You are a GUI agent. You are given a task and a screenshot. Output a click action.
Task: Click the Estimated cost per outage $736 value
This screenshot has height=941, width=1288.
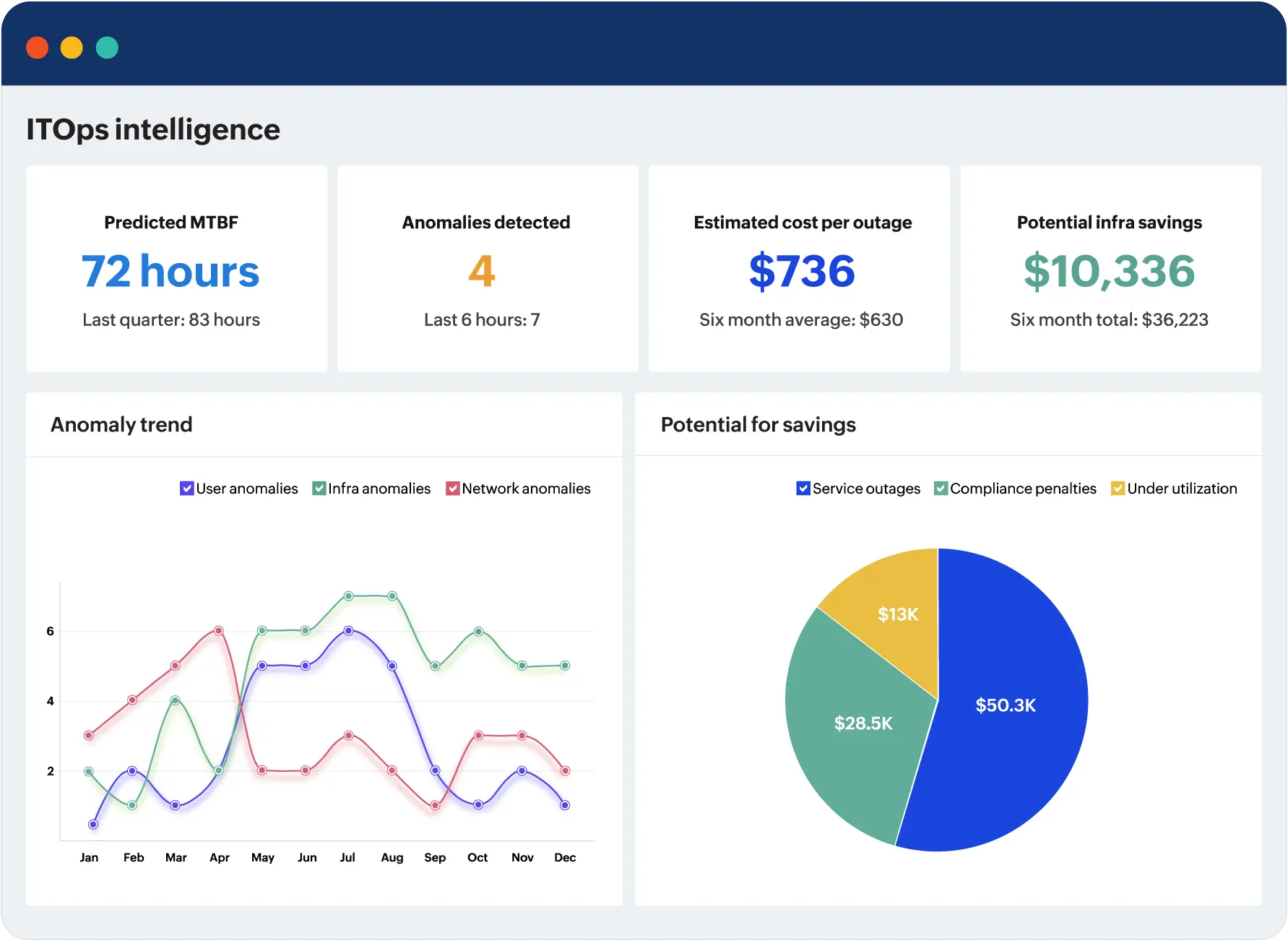[802, 272]
